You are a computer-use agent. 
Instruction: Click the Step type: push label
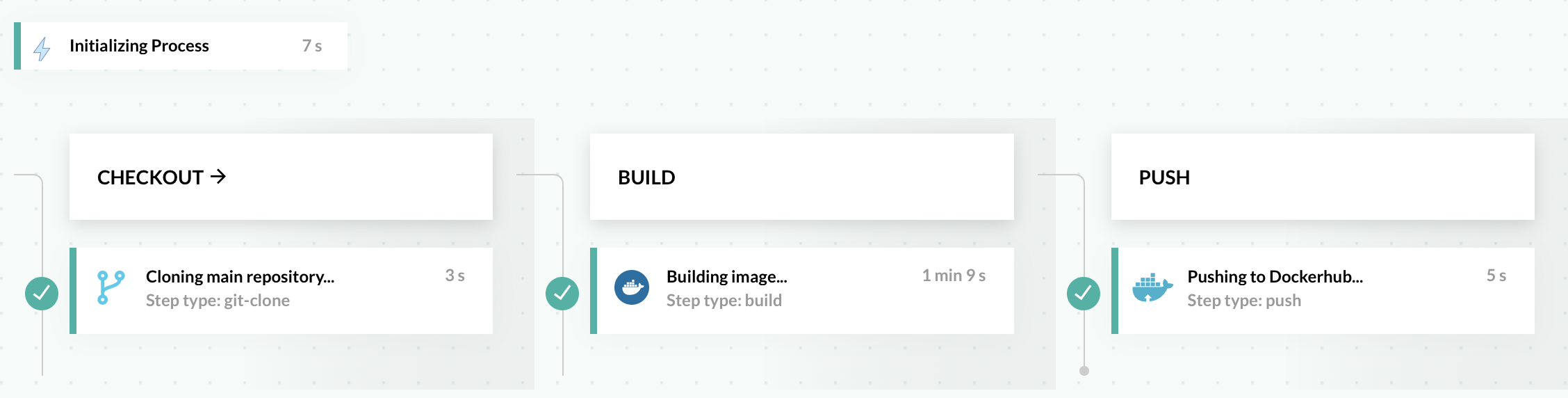pyautogui.click(x=1243, y=301)
